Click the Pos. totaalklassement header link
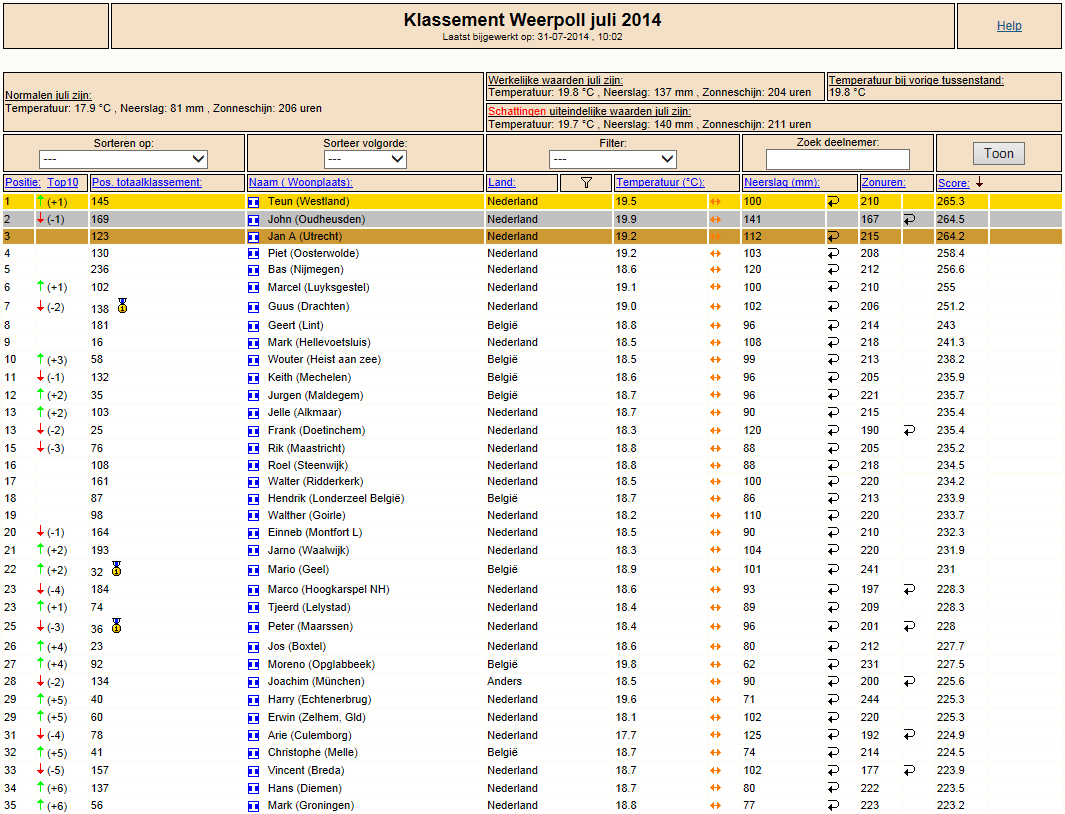The width and height of the screenshot is (1065, 814). pos(147,182)
